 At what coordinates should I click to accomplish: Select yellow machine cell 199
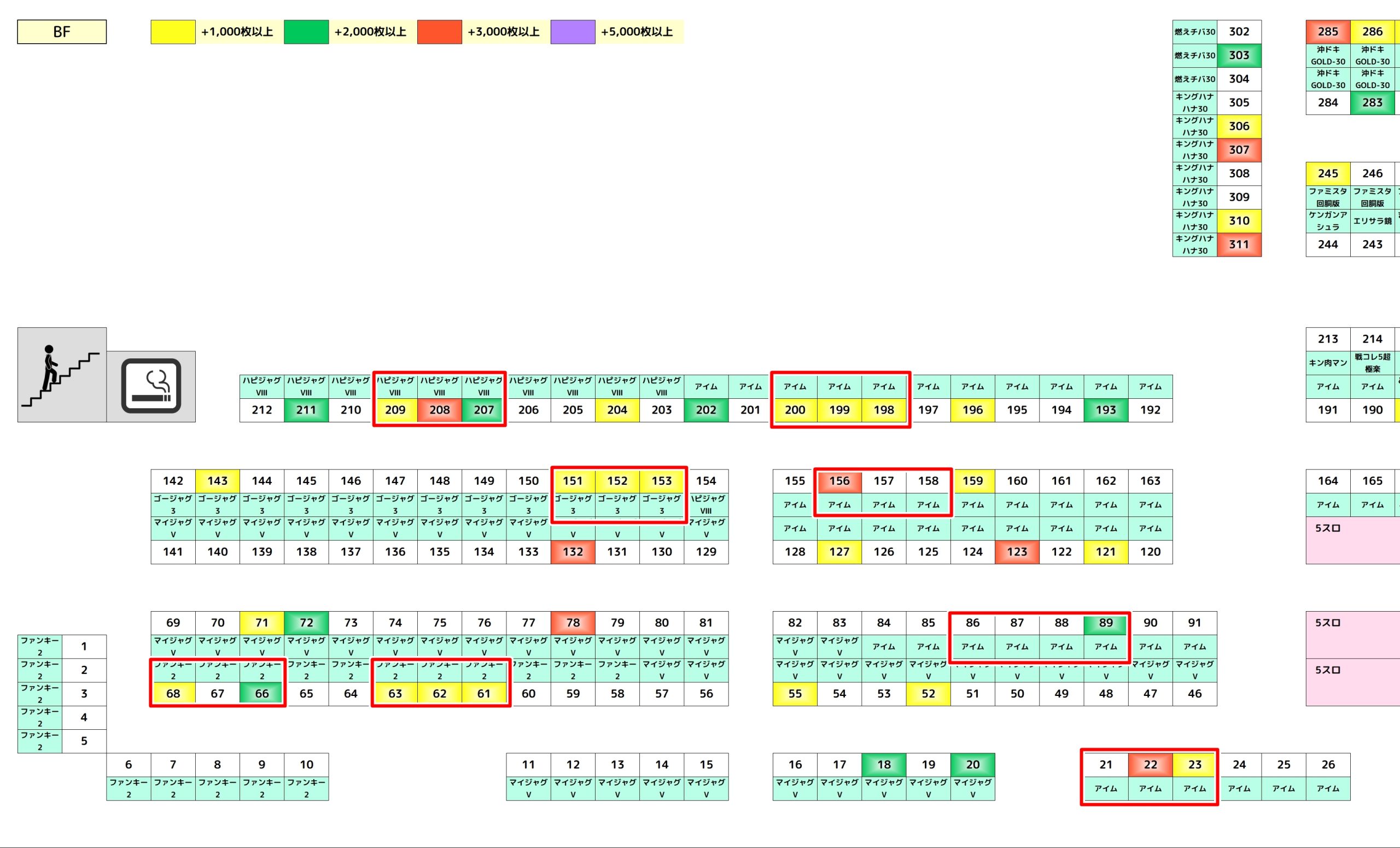[839, 410]
